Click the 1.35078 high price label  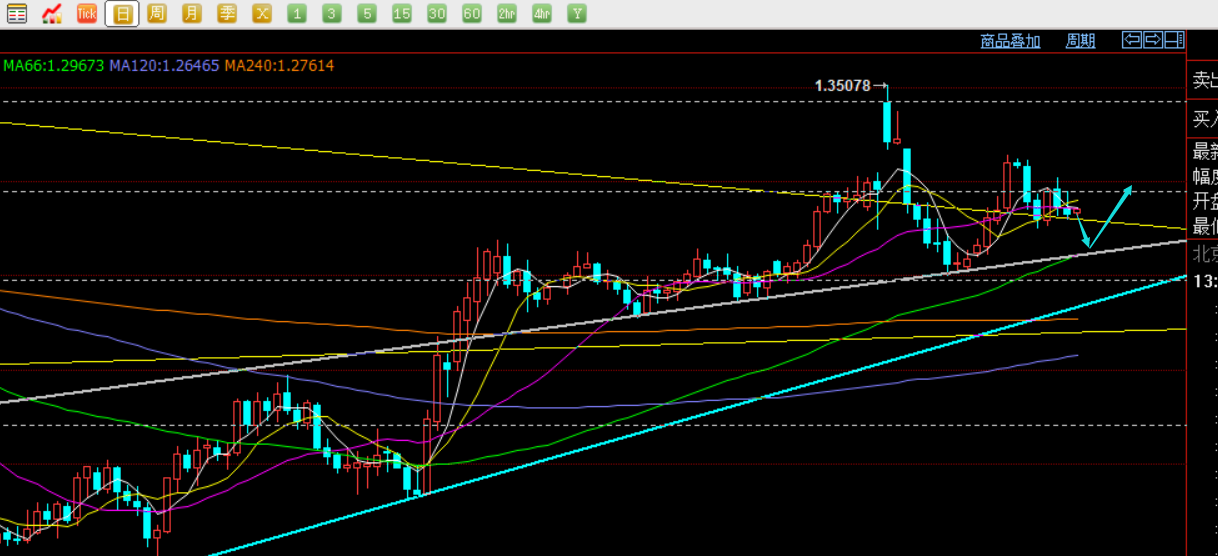843,86
